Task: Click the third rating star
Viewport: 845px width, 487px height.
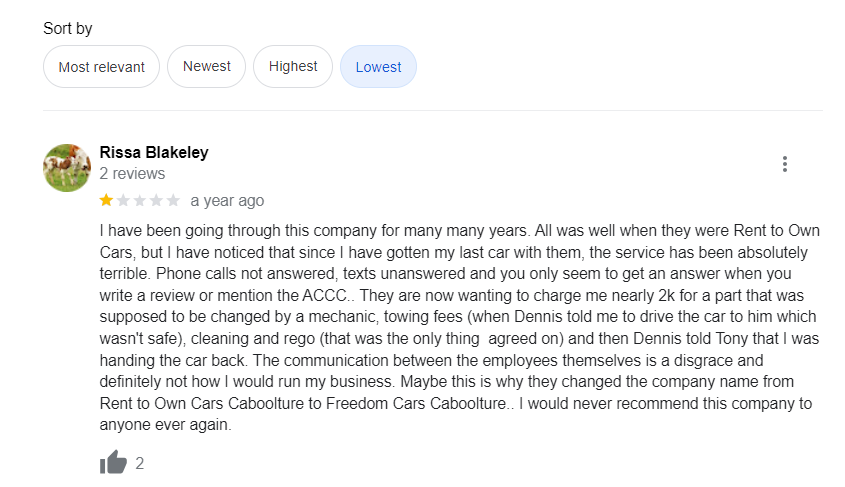Action: tap(140, 201)
